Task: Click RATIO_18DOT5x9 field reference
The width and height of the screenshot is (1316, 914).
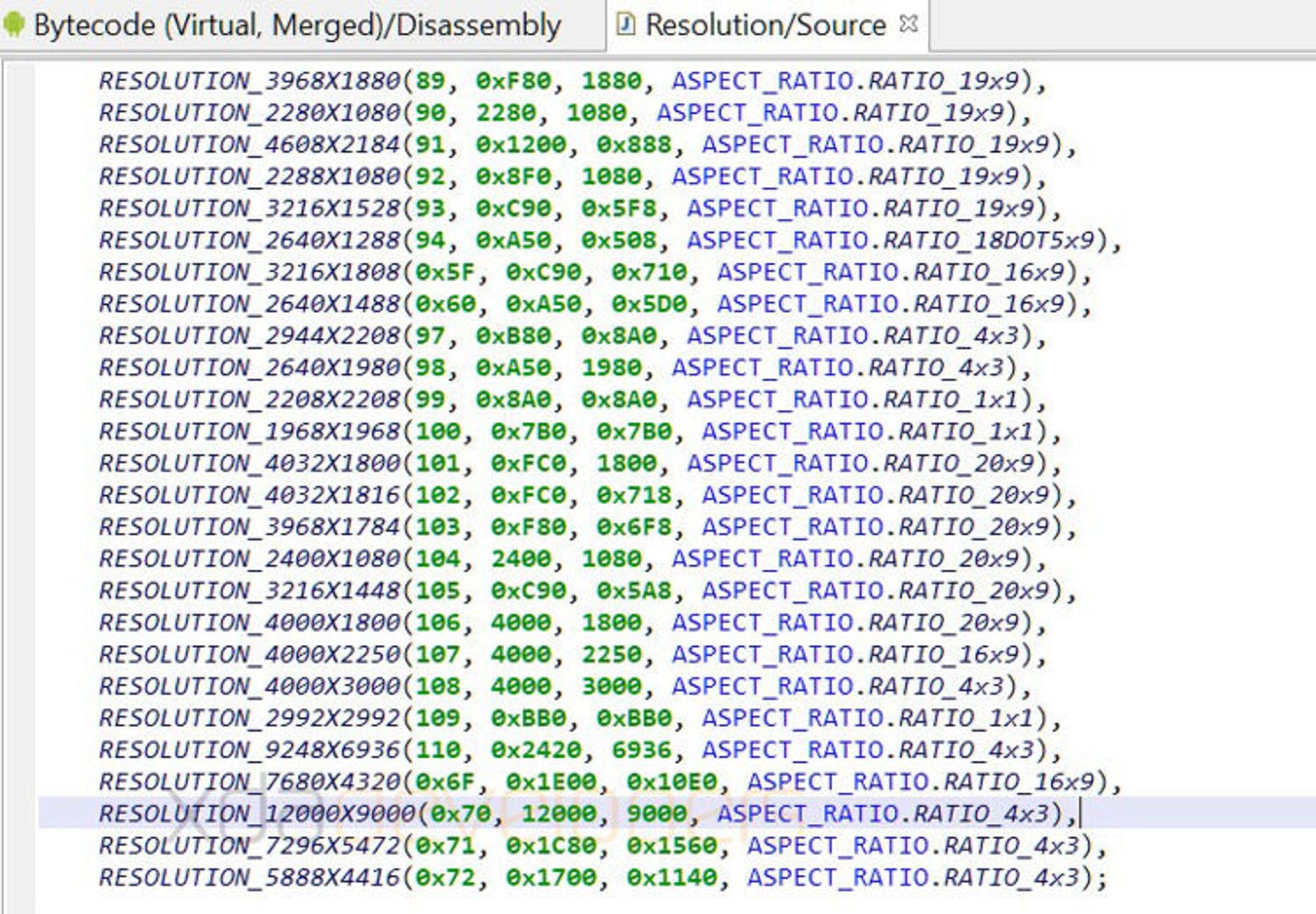Action: [x=988, y=240]
